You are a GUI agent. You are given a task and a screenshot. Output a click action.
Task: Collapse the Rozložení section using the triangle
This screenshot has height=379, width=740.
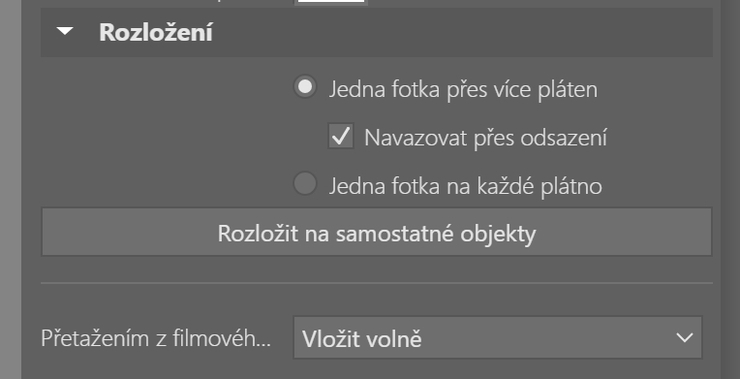(65, 32)
